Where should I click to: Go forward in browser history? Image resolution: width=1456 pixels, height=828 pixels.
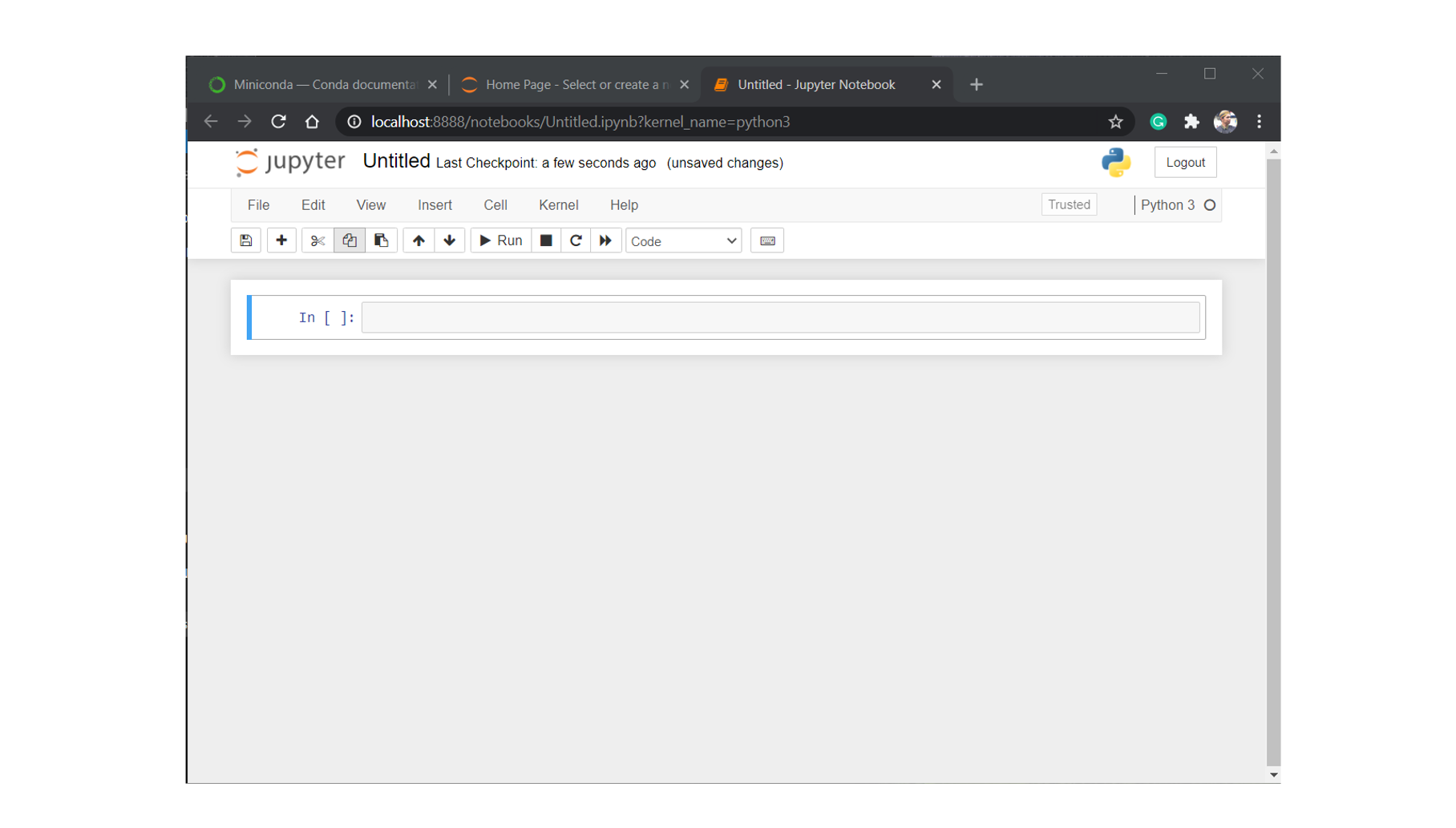coord(245,122)
